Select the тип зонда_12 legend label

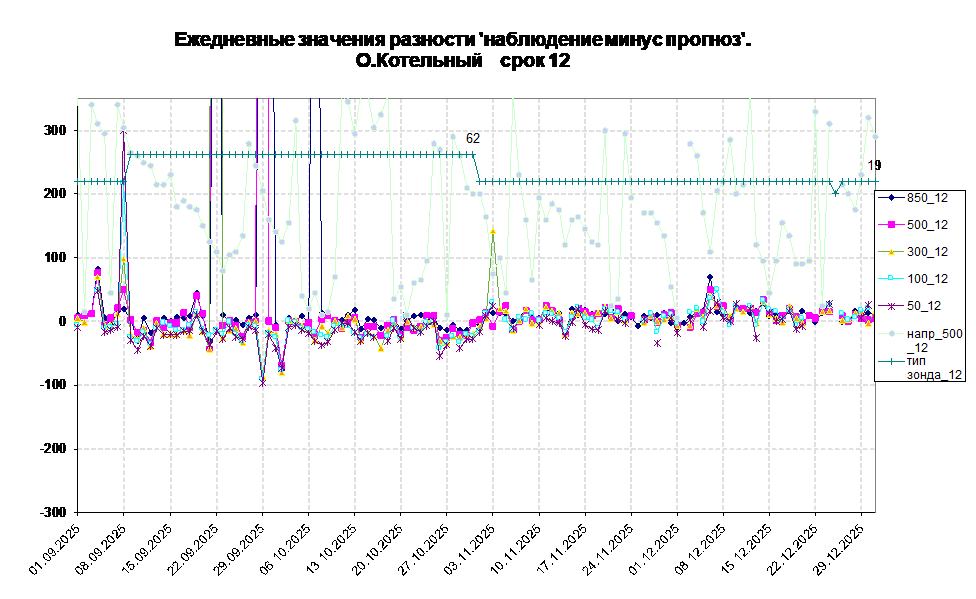(x=933, y=367)
